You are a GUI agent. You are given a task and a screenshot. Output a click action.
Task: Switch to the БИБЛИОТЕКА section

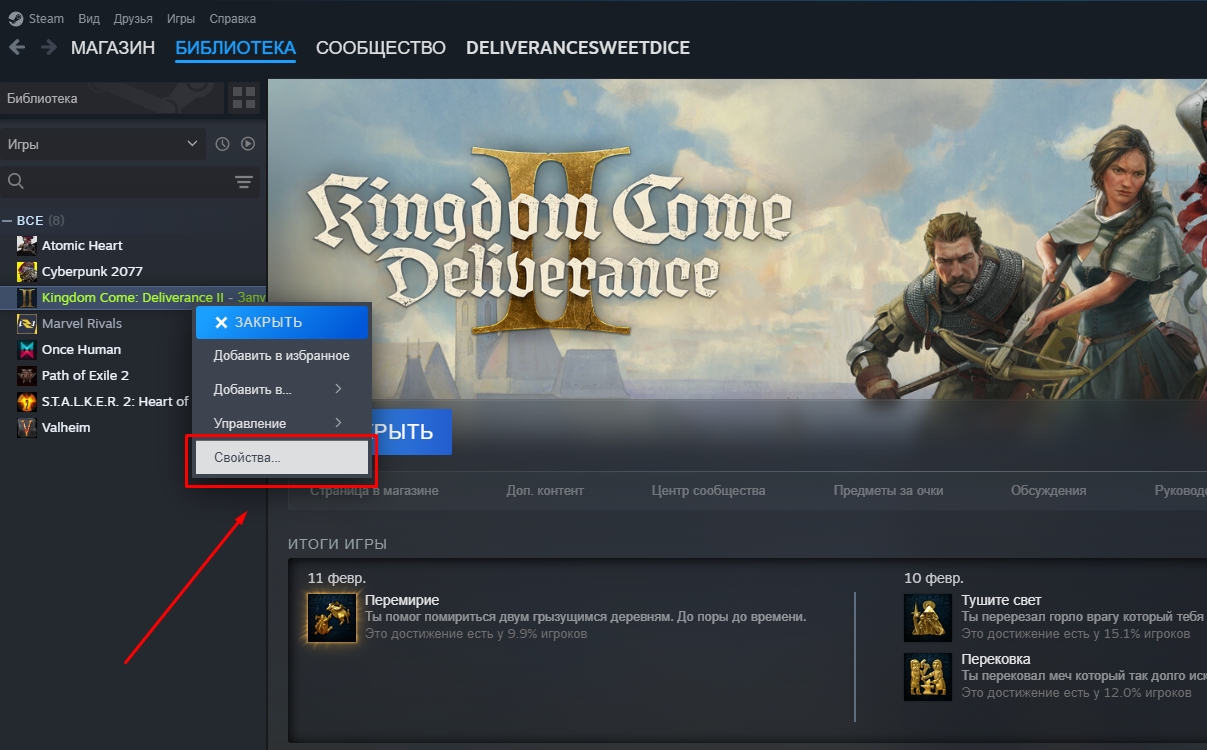(x=235, y=48)
